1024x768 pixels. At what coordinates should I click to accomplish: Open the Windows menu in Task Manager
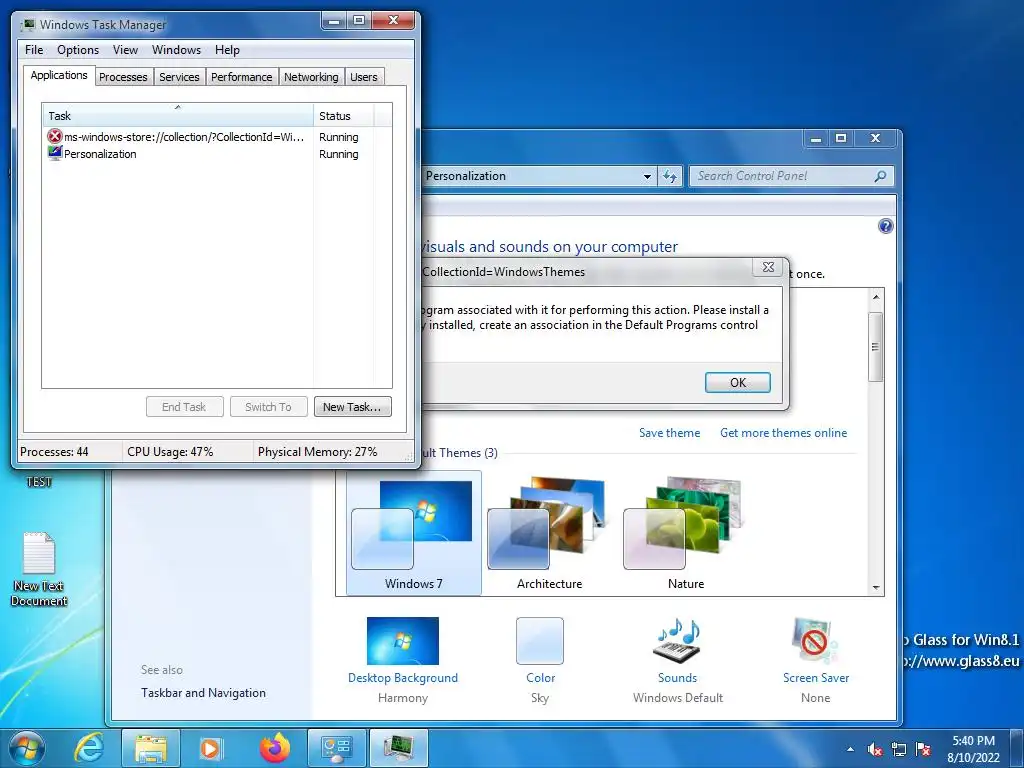(176, 50)
